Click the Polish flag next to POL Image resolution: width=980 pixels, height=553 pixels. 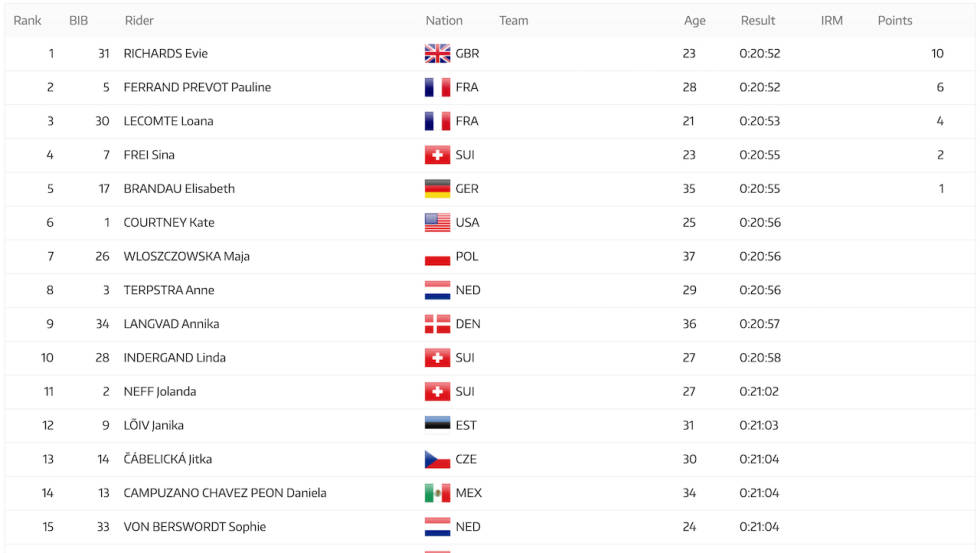437,256
